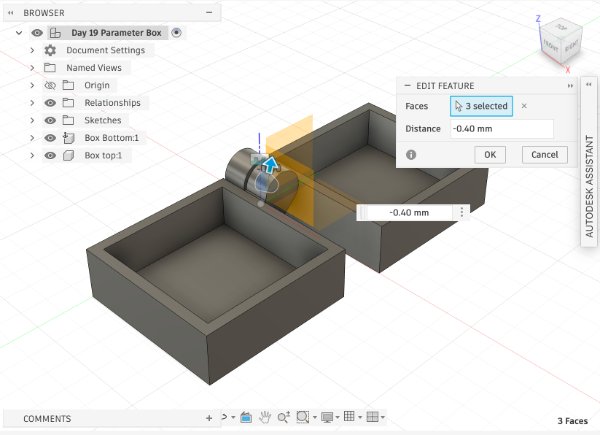Hide the Box Bottom:1 component

coord(50,138)
